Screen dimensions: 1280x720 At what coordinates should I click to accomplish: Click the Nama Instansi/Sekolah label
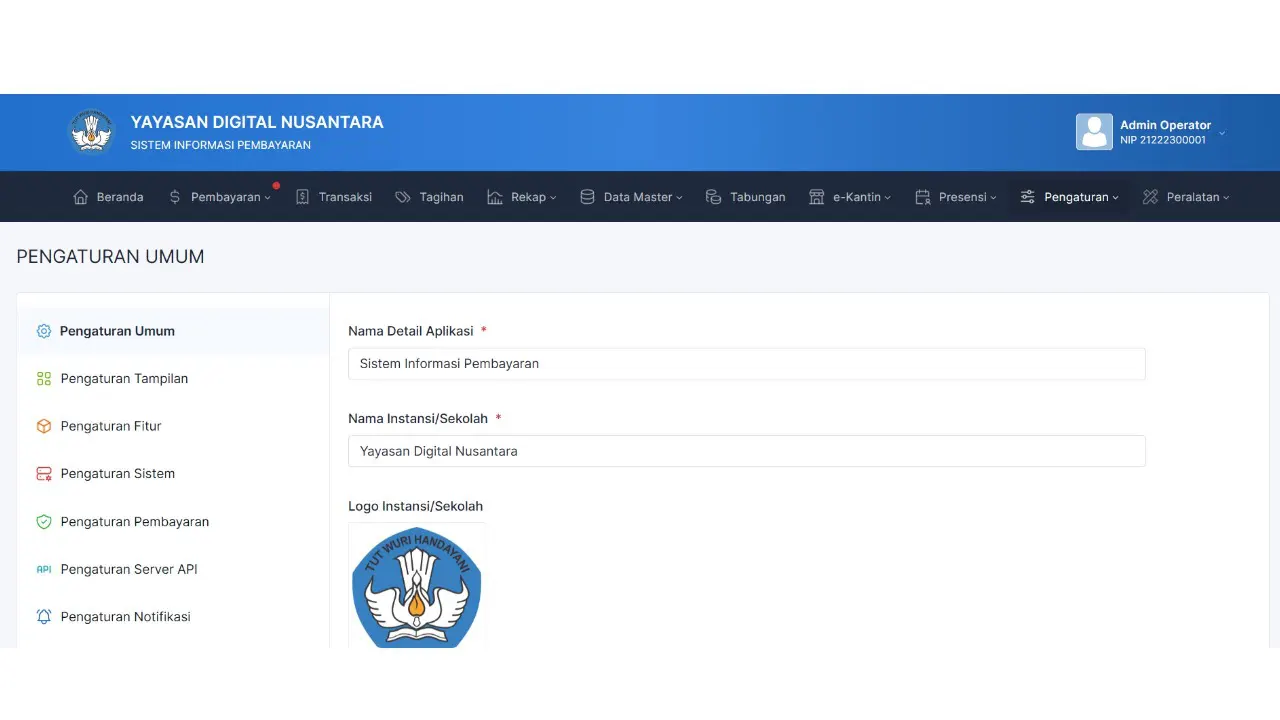418,418
